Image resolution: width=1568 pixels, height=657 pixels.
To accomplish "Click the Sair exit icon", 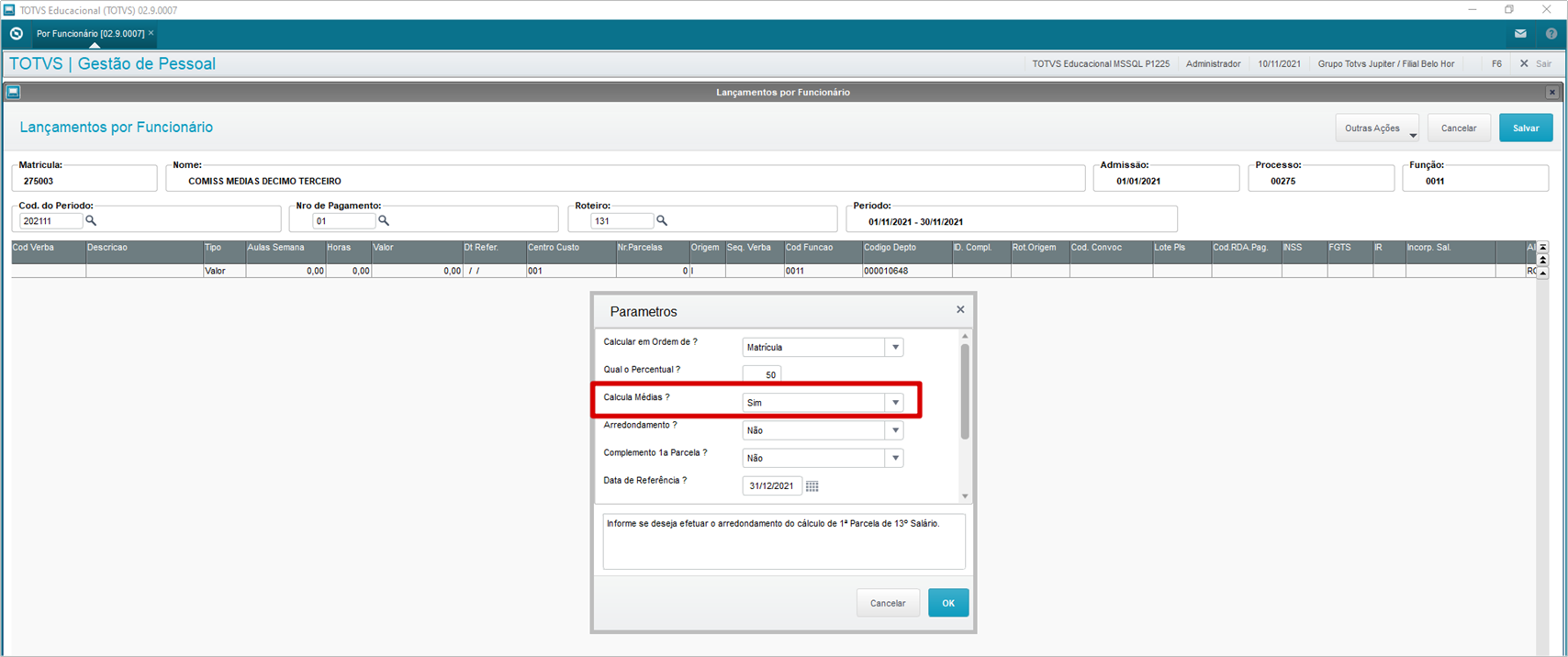I will click(1524, 64).
